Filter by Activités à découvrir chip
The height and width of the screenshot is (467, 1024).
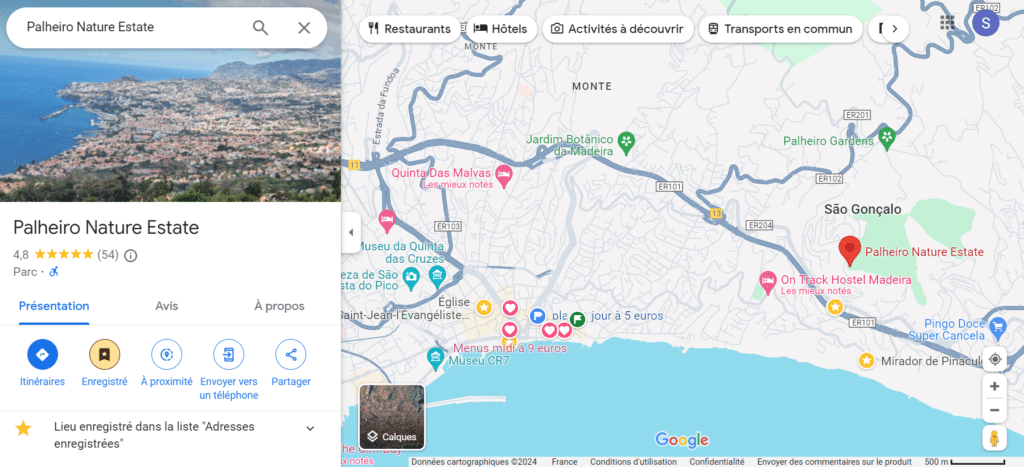pos(618,29)
